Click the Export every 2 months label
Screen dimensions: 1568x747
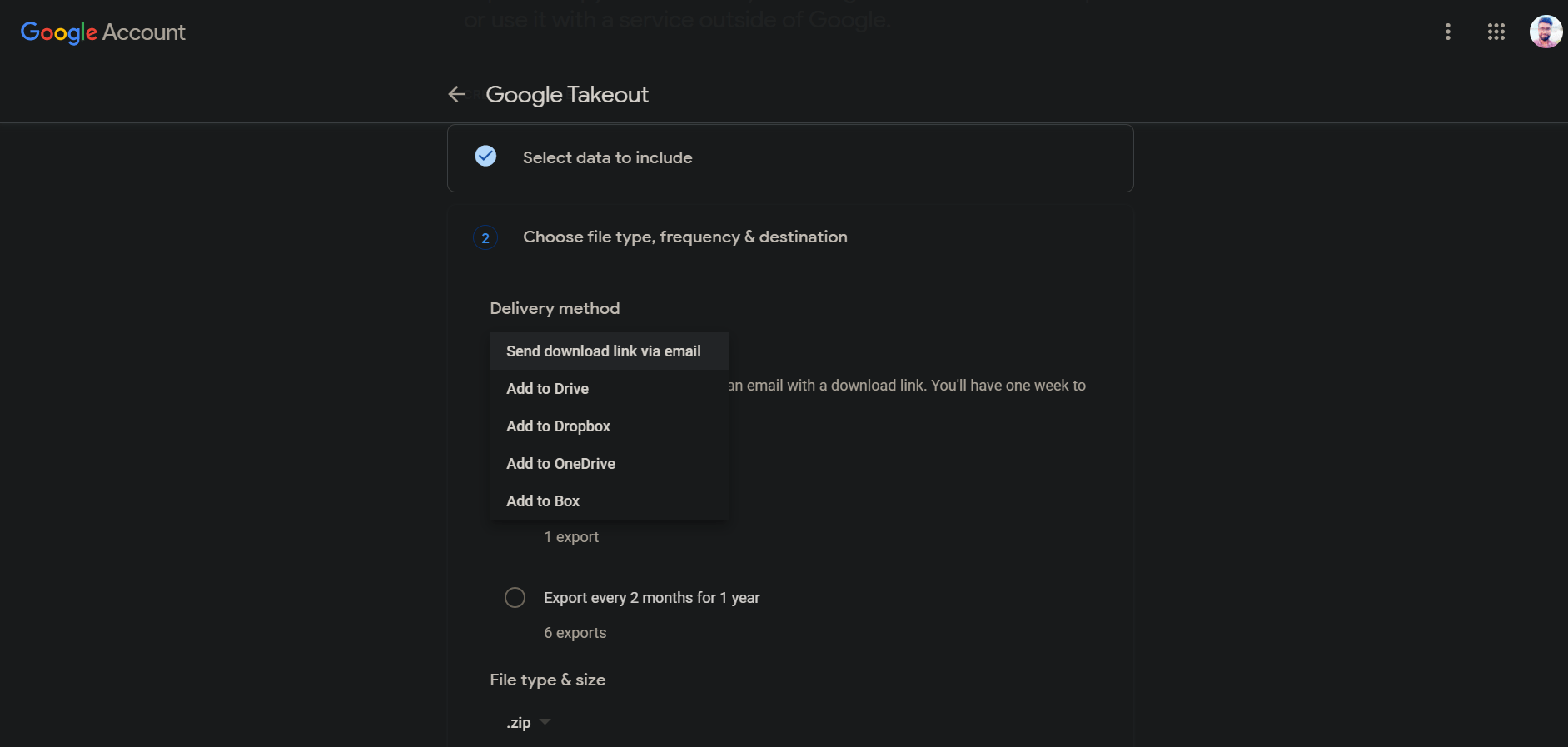coord(652,598)
